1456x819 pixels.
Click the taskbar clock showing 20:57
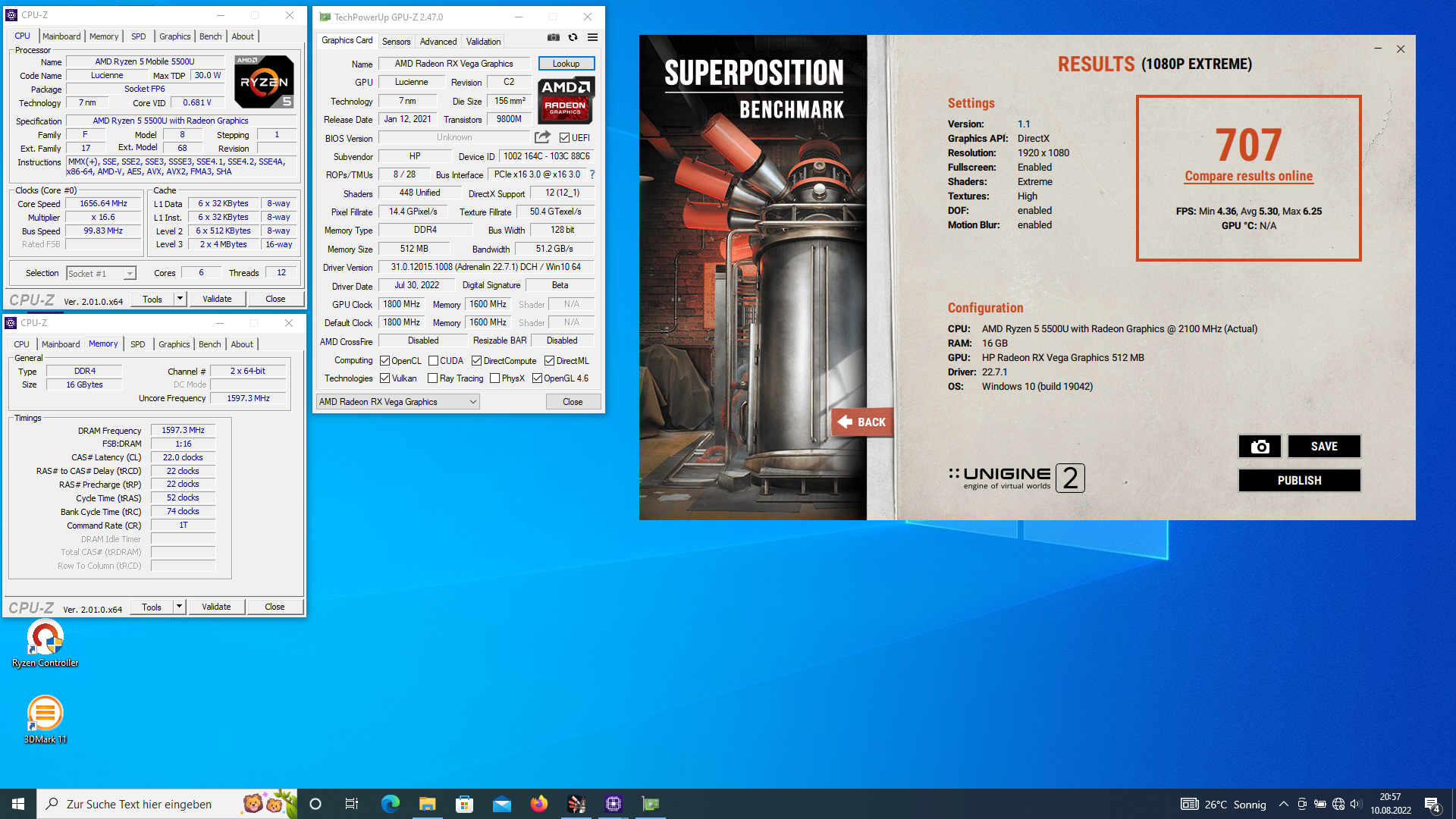pyautogui.click(x=1391, y=804)
